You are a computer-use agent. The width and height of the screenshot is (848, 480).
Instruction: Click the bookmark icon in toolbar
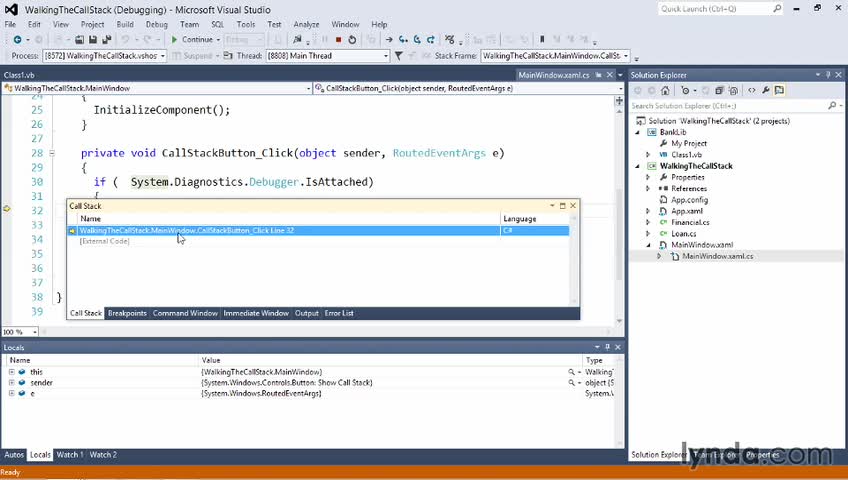(542, 39)
